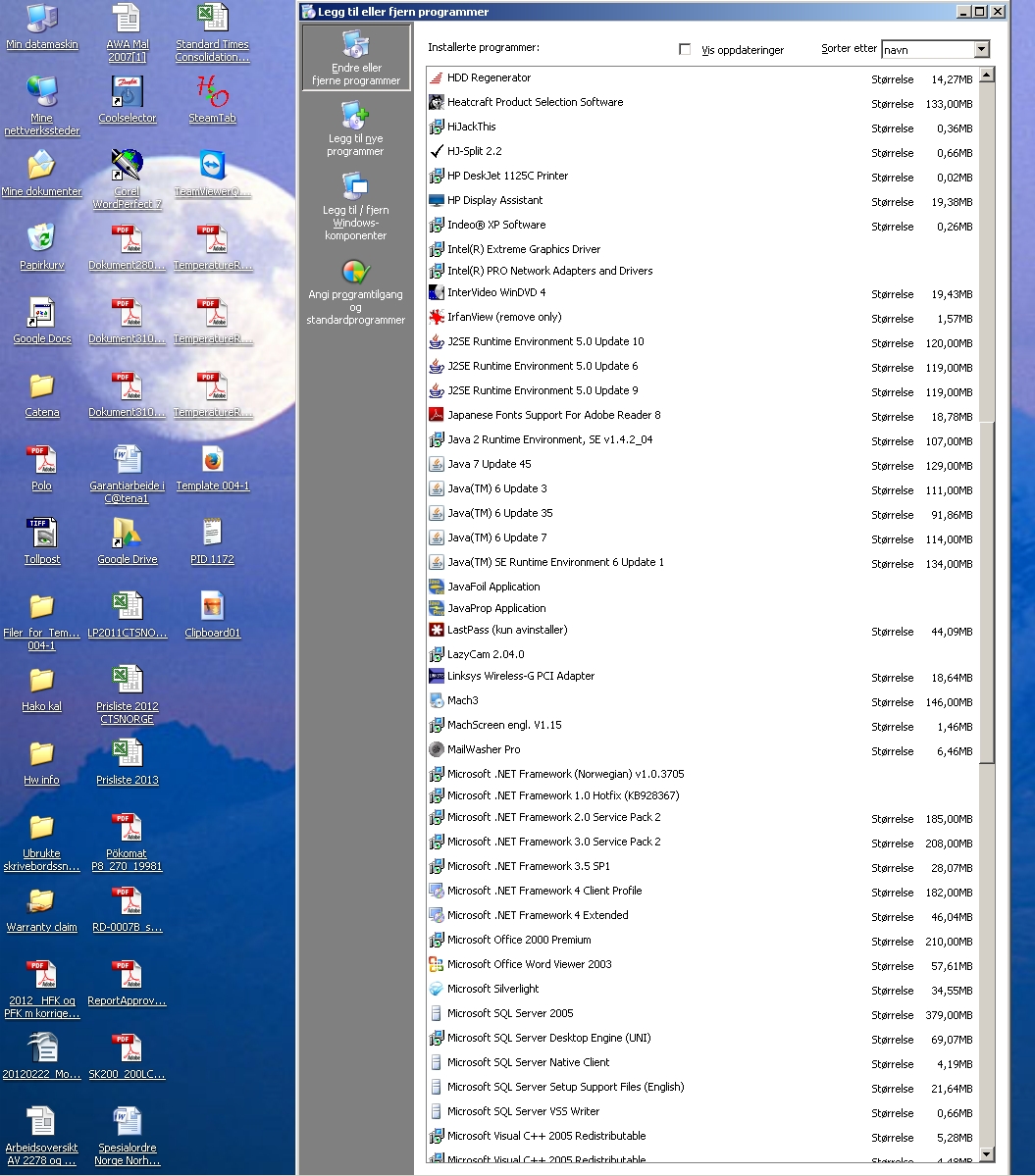Click Hako kal folder icon
The image size is (1035, 1176).
[42, 688]
